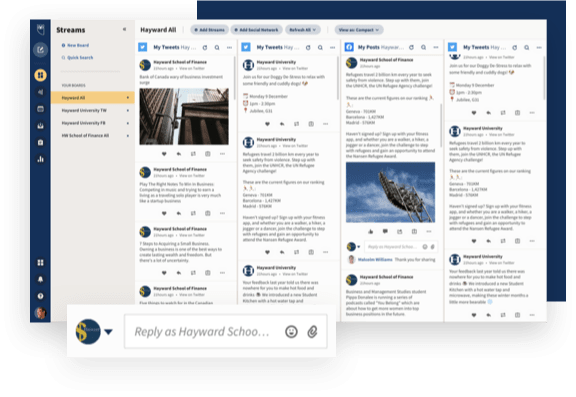
Task: Refresh the last My Tweets stream
Action: pos(515,47)
